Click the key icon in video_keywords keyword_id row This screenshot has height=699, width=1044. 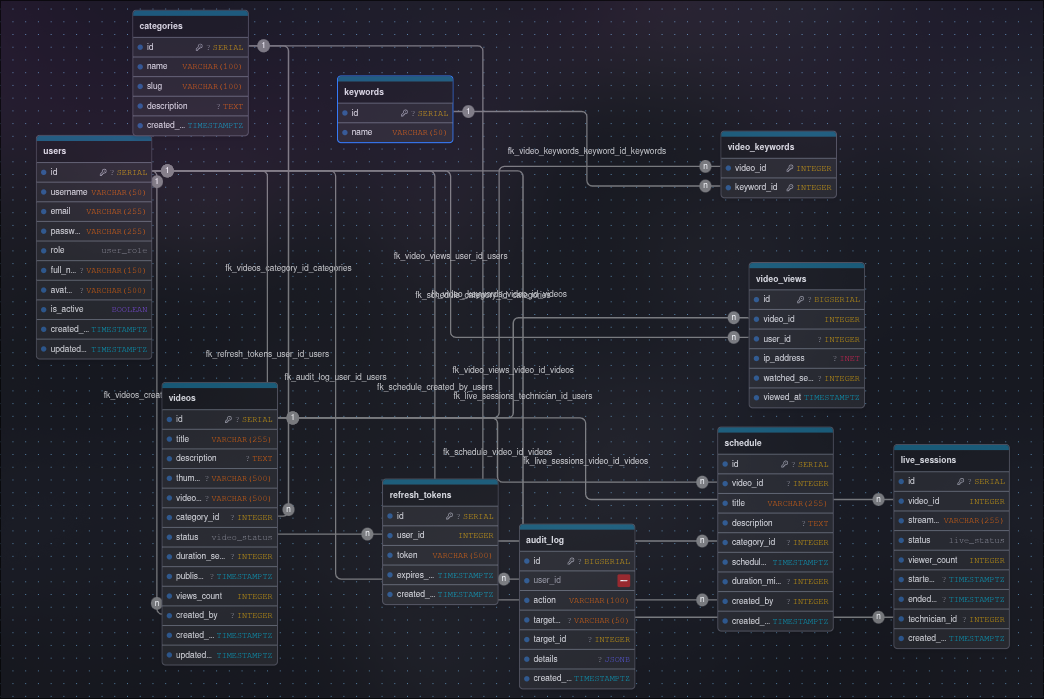pos(790,188)
